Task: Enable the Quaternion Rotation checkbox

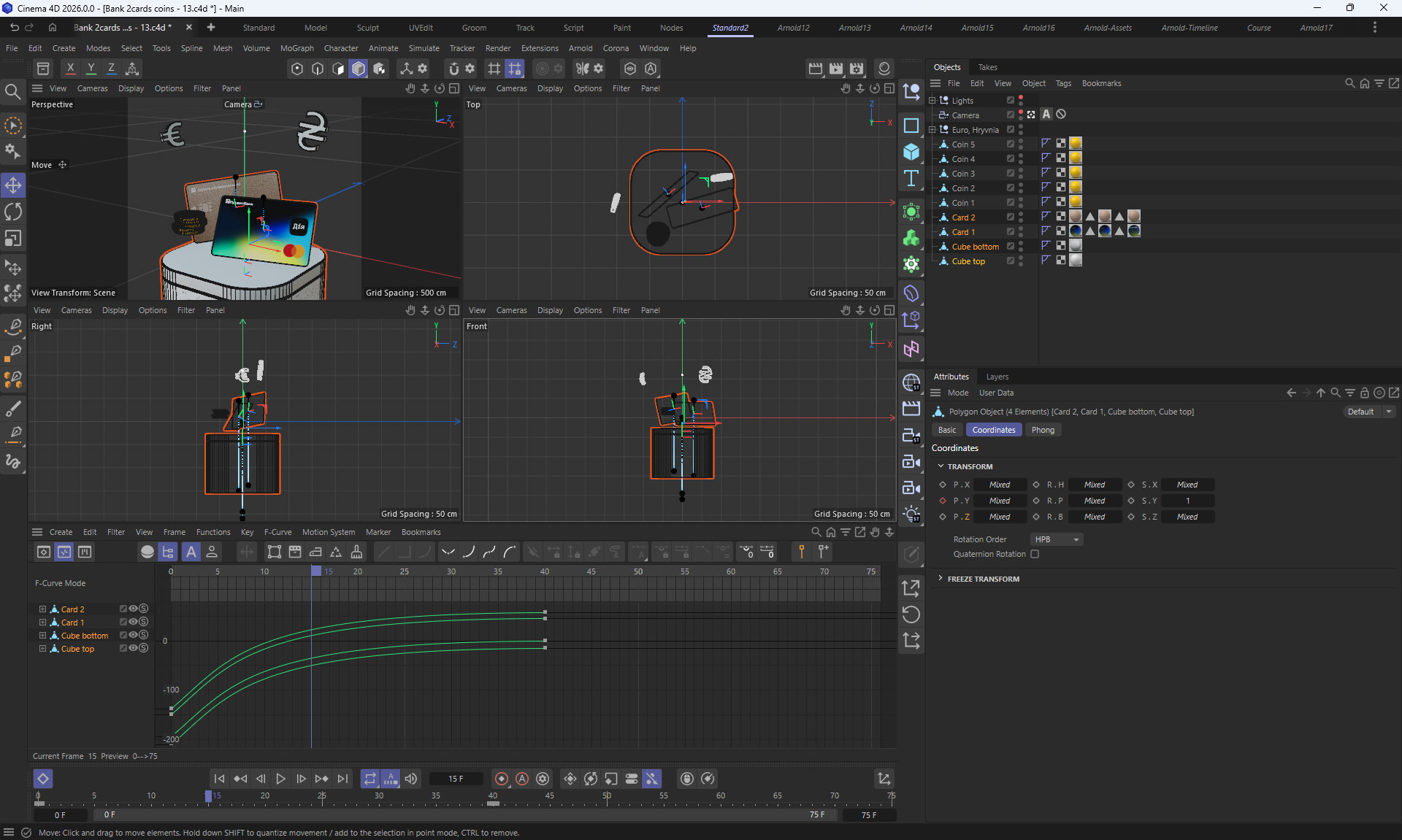Action: click(1035, 554)
